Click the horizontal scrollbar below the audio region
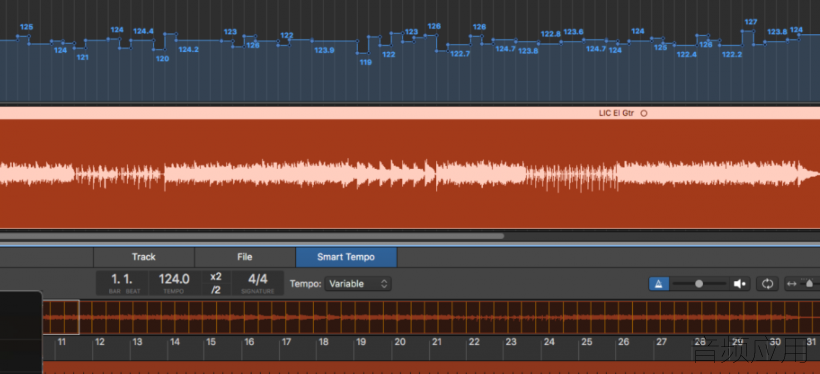Viewport: 820px width, 374px height. tap(252, 236)
